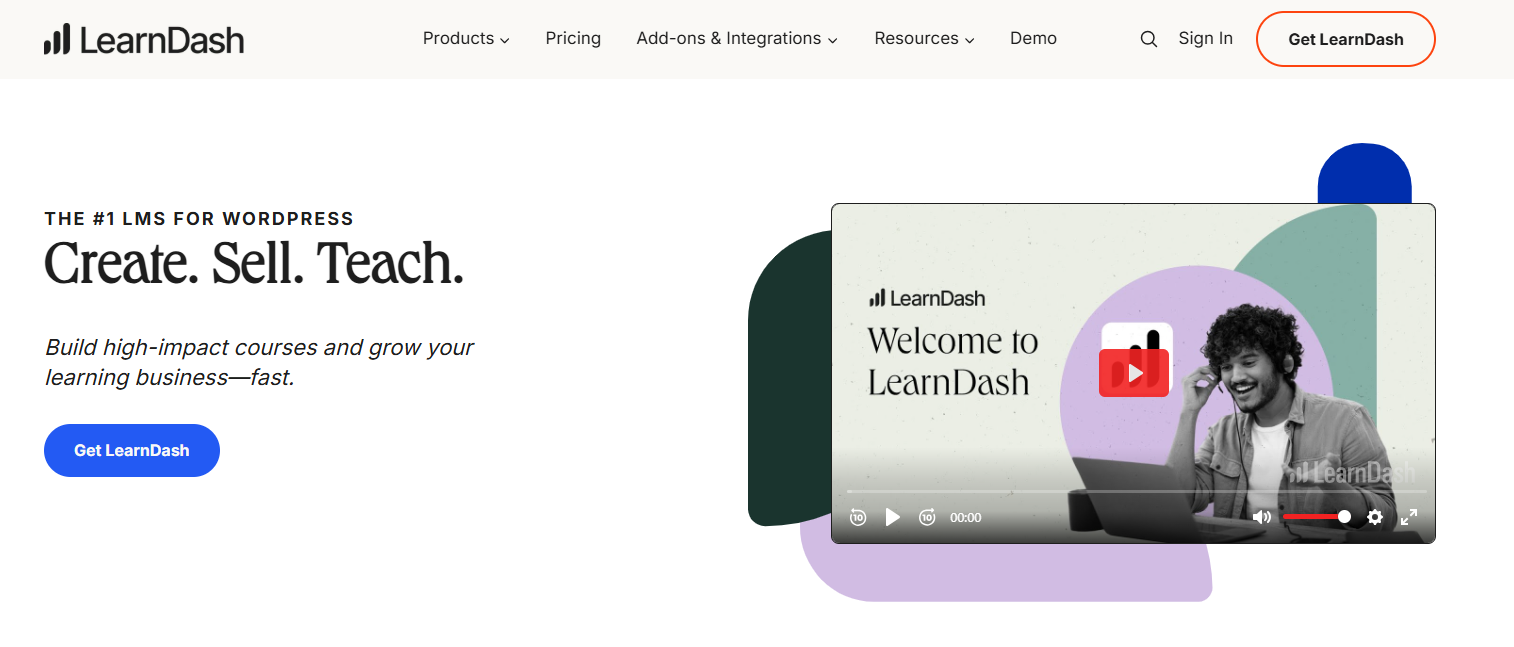Screen dimensions: 1514x647
Task: Click the video play control in bar
Action: tap(893, 517)
